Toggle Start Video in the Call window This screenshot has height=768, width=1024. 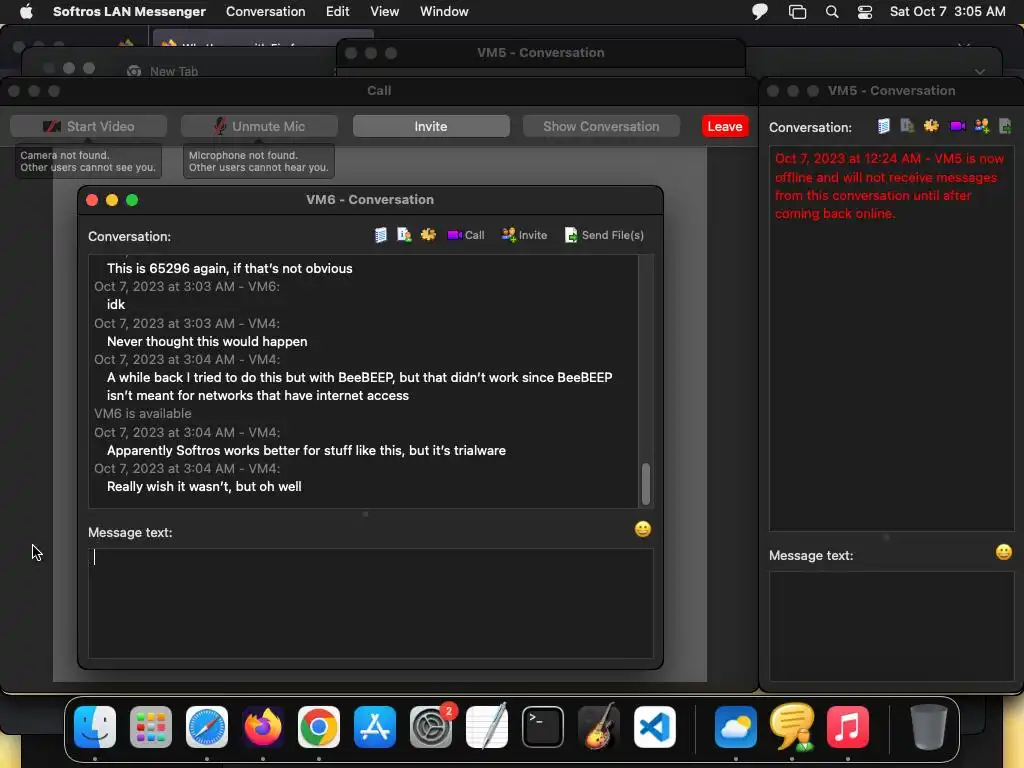pos(88,126)
